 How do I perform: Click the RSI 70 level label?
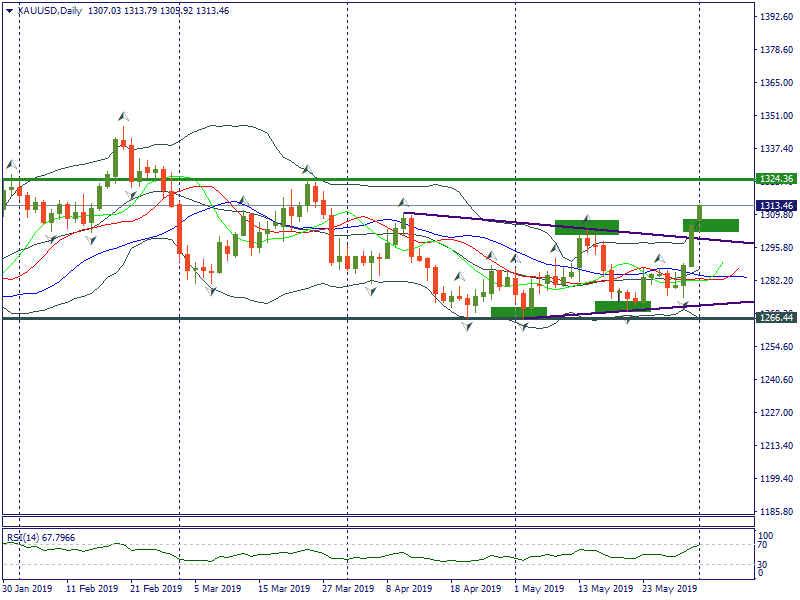[x=762, y=546]
